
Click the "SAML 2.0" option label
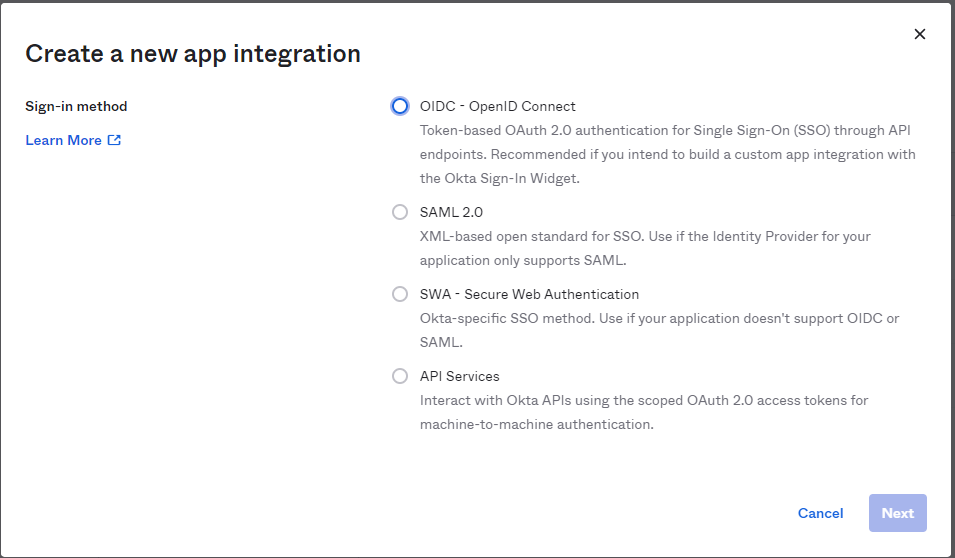click(451, 212)
